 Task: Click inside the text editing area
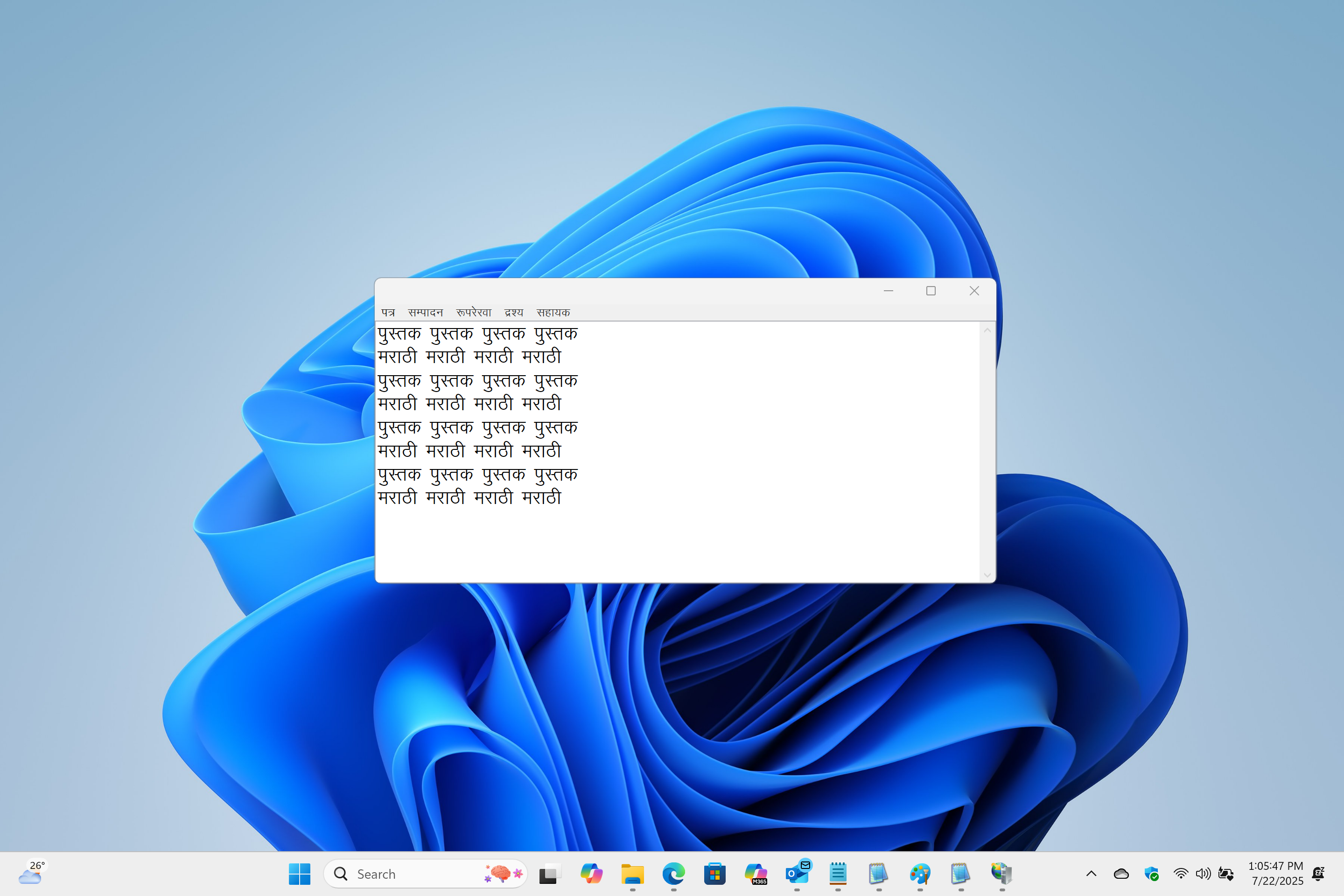[677, 537]
